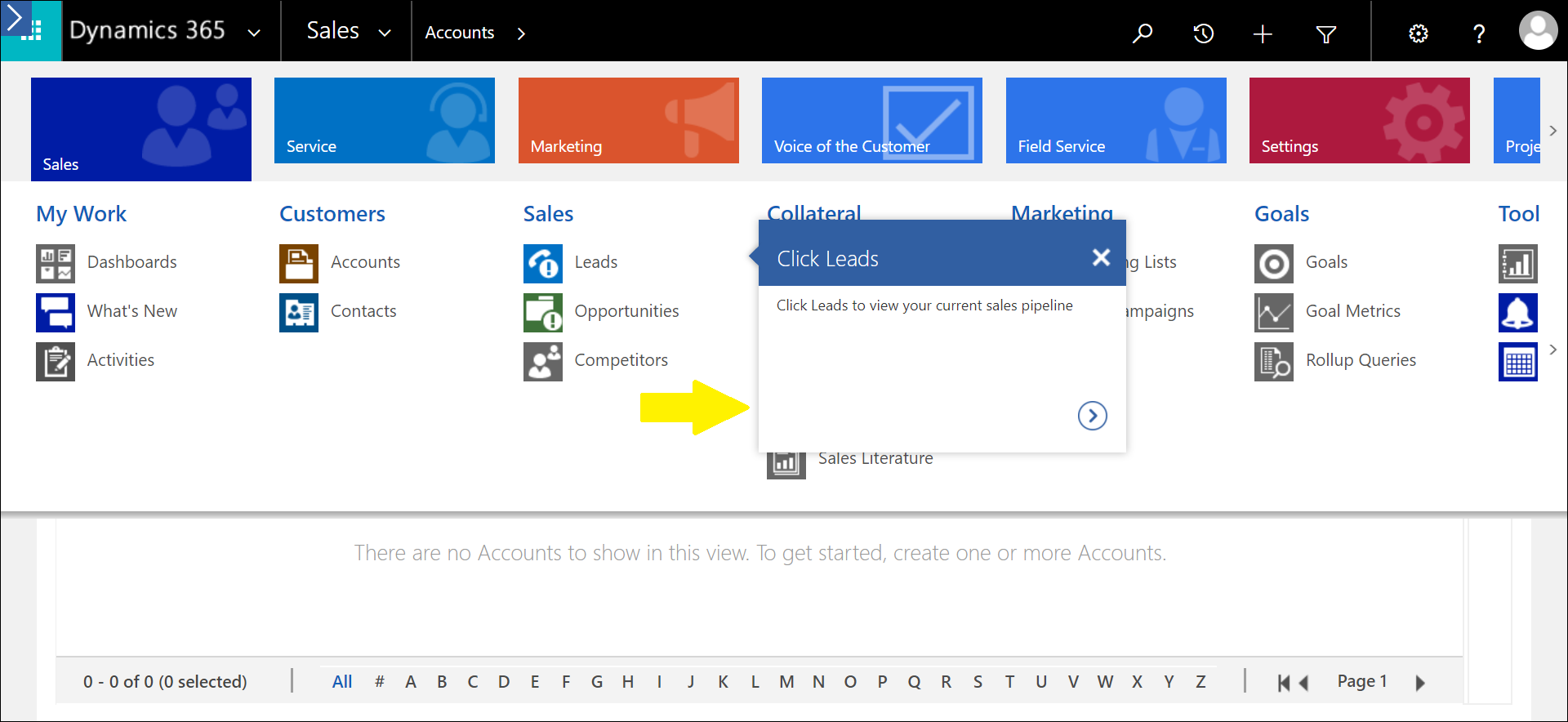
Task: Select the Field Service tile
Action: coord(1116,121)
